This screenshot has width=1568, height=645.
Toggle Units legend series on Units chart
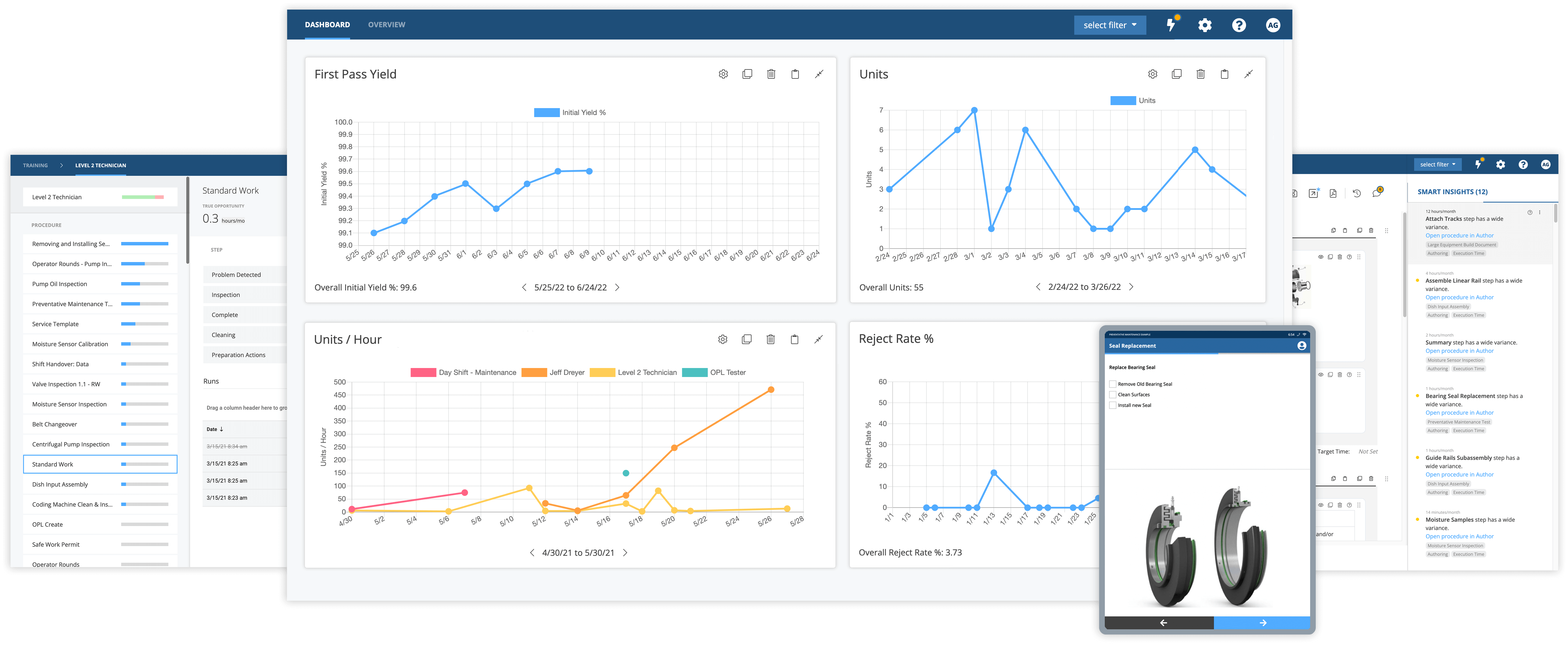click(x=1133, y=101)
